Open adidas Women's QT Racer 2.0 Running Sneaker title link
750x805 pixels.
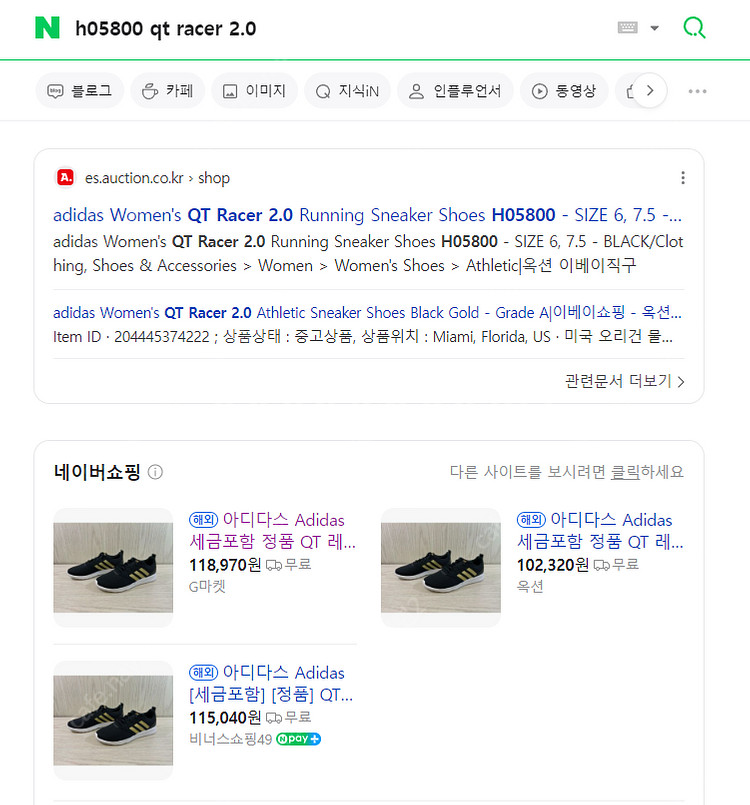coord(368,215)
